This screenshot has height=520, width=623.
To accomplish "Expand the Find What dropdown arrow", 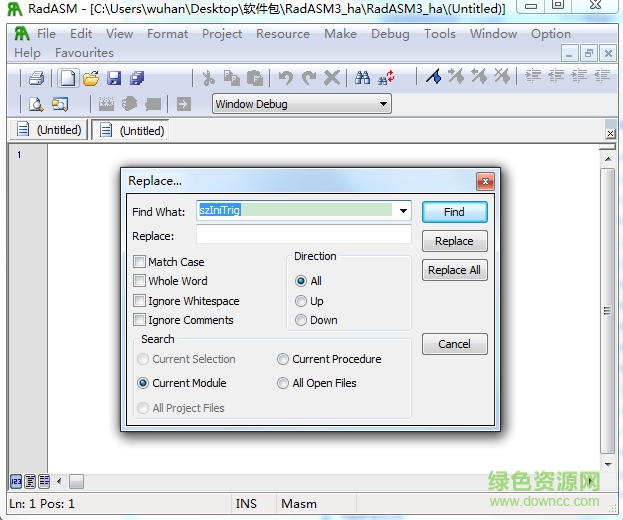I will coord(403,211).
